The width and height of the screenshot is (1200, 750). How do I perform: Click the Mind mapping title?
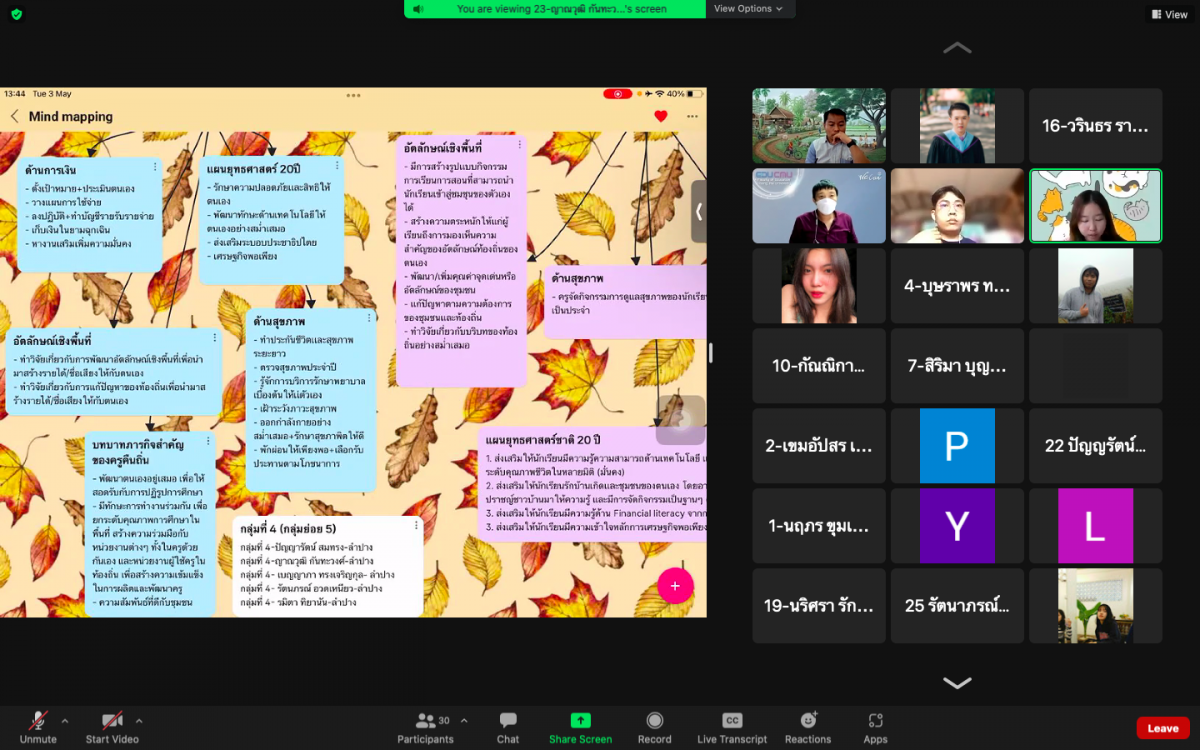71,116
